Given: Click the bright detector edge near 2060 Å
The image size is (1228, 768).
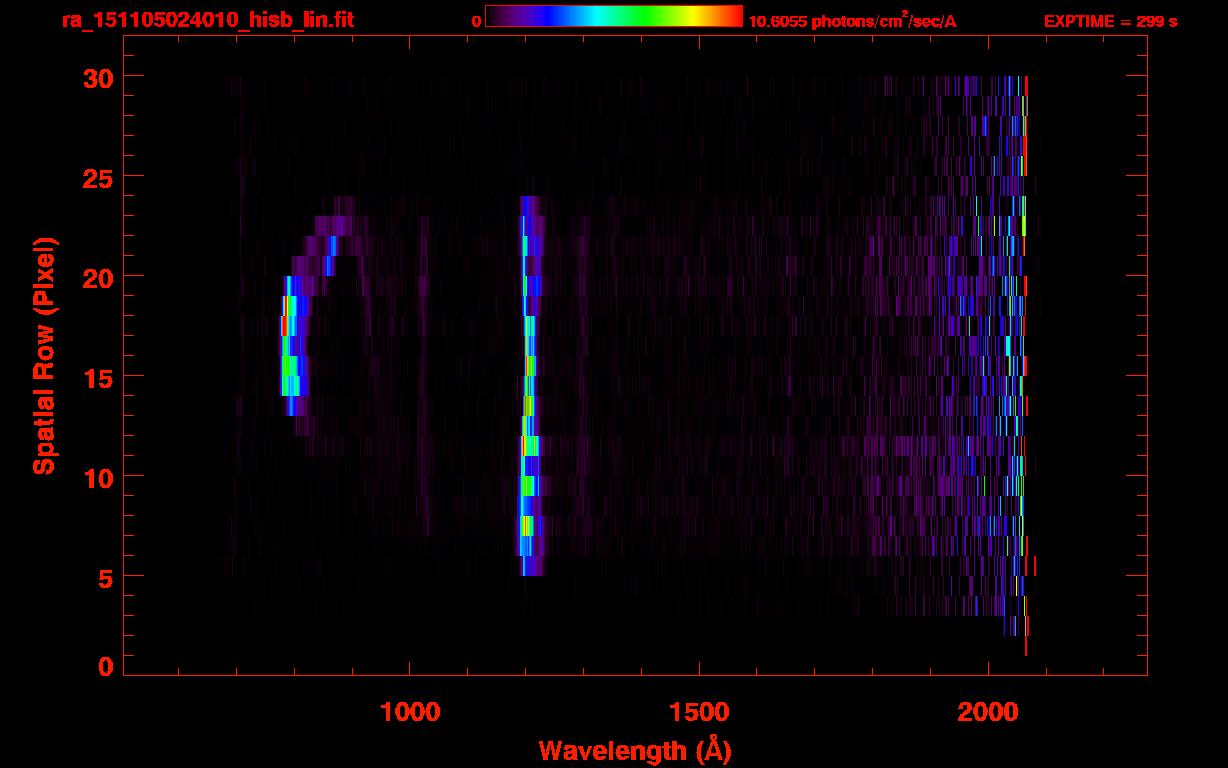Looking at the screenshot, I should click(x=1024, y=365).
